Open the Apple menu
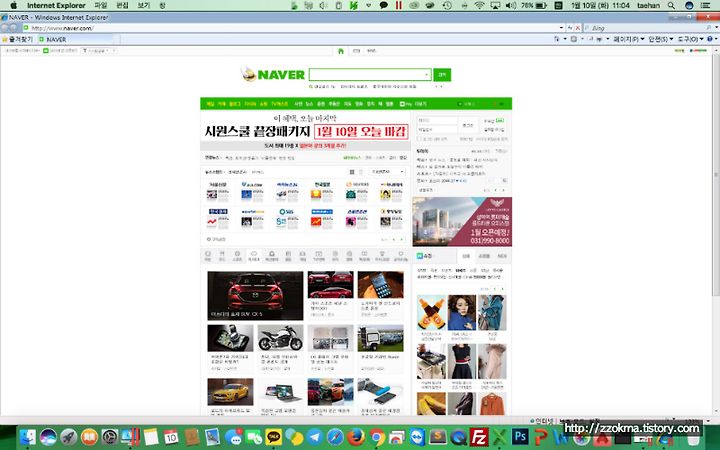This screenshot has width=720, height=450. [13, 6]
